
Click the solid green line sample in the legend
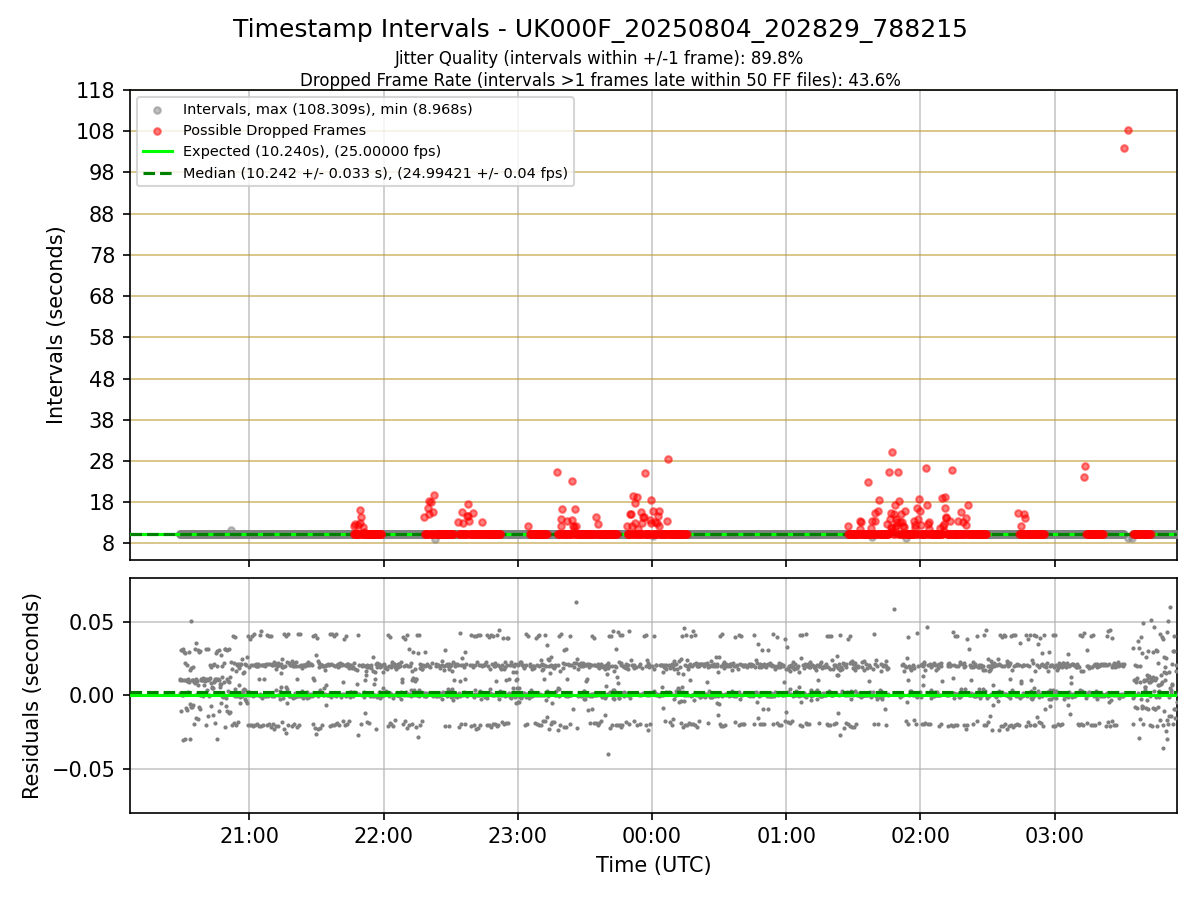(x=157, y=152)
